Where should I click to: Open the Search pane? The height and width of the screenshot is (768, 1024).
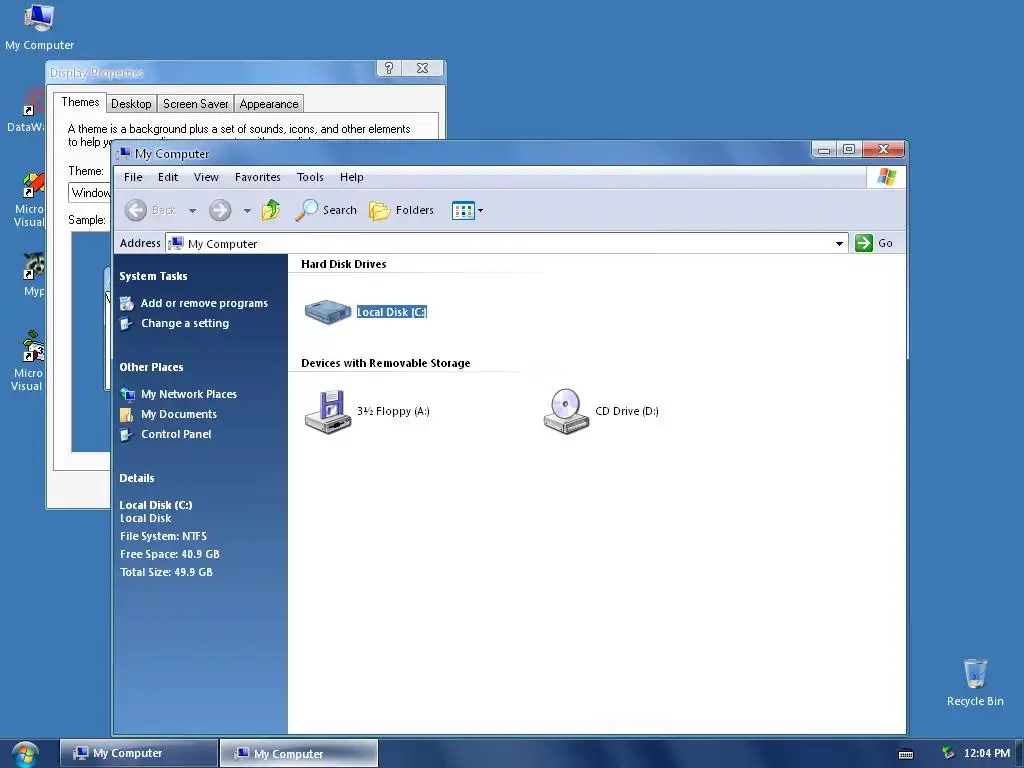[326, 210]
